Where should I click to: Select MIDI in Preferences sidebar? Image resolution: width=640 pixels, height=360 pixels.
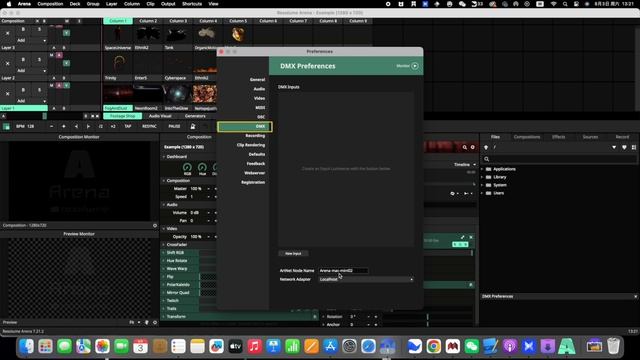click(x=260, y=108)
